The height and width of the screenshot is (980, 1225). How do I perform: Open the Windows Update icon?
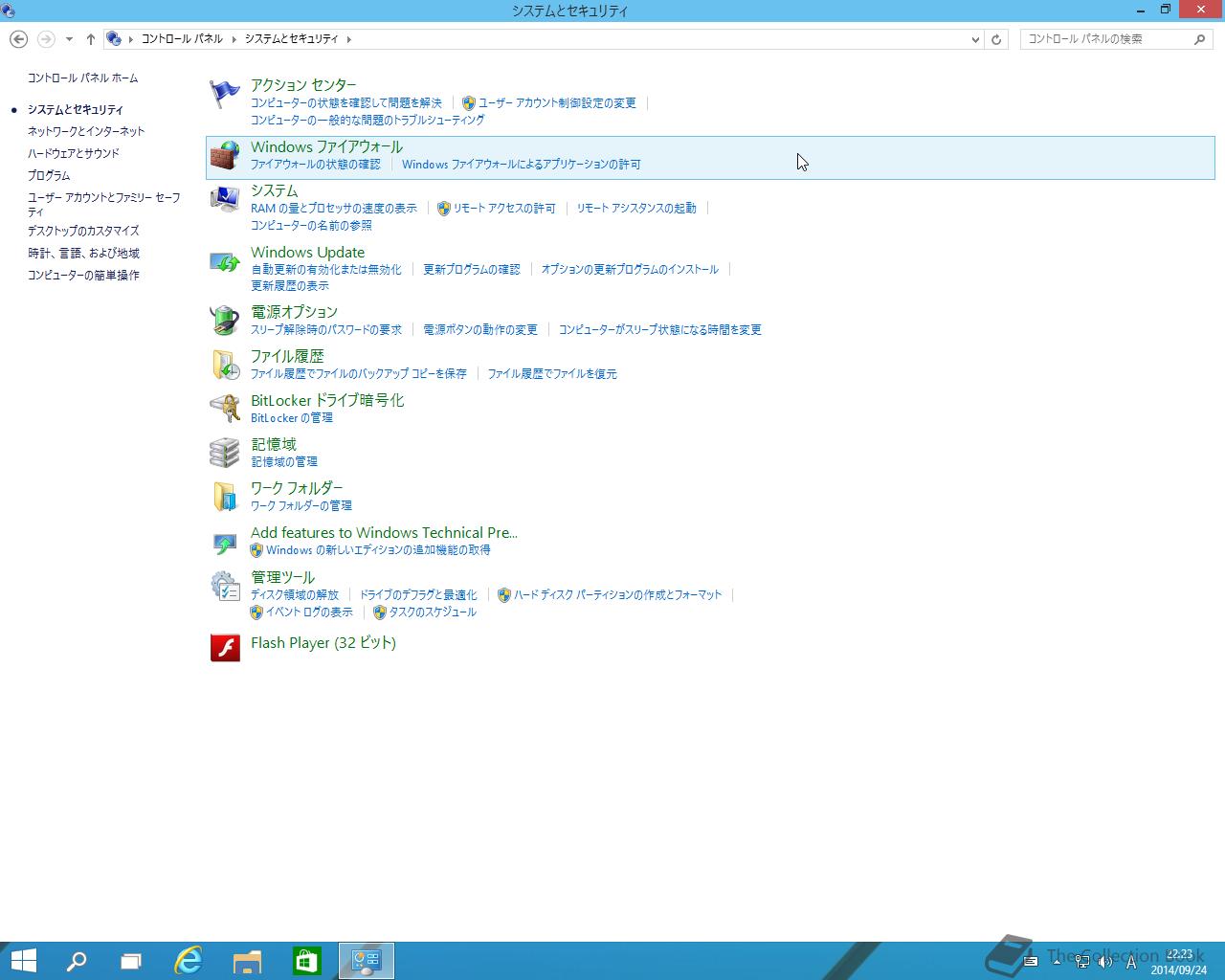(x=225, y=261)
